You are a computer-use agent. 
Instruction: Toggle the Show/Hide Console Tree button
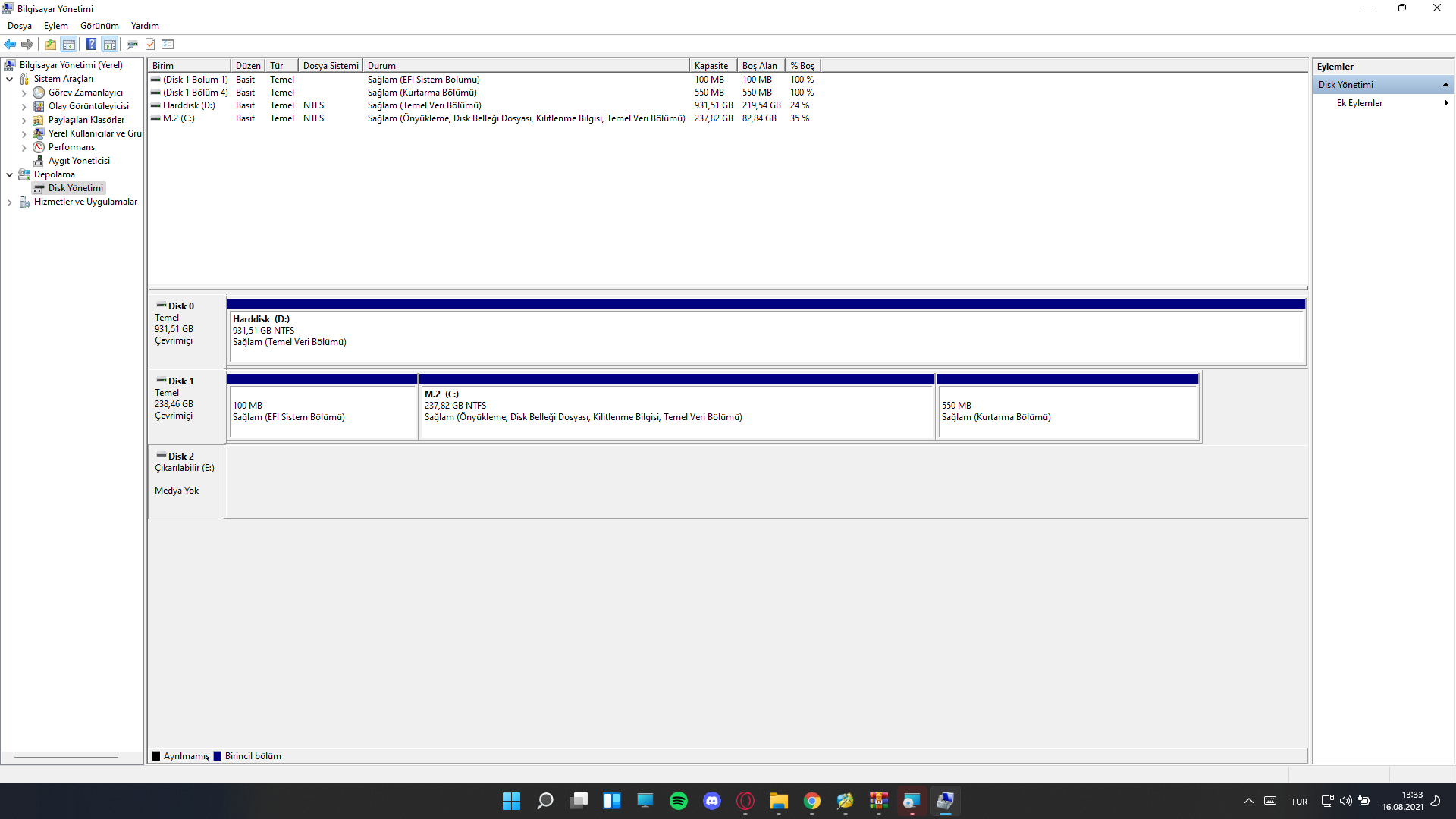(x=69, y=44)
